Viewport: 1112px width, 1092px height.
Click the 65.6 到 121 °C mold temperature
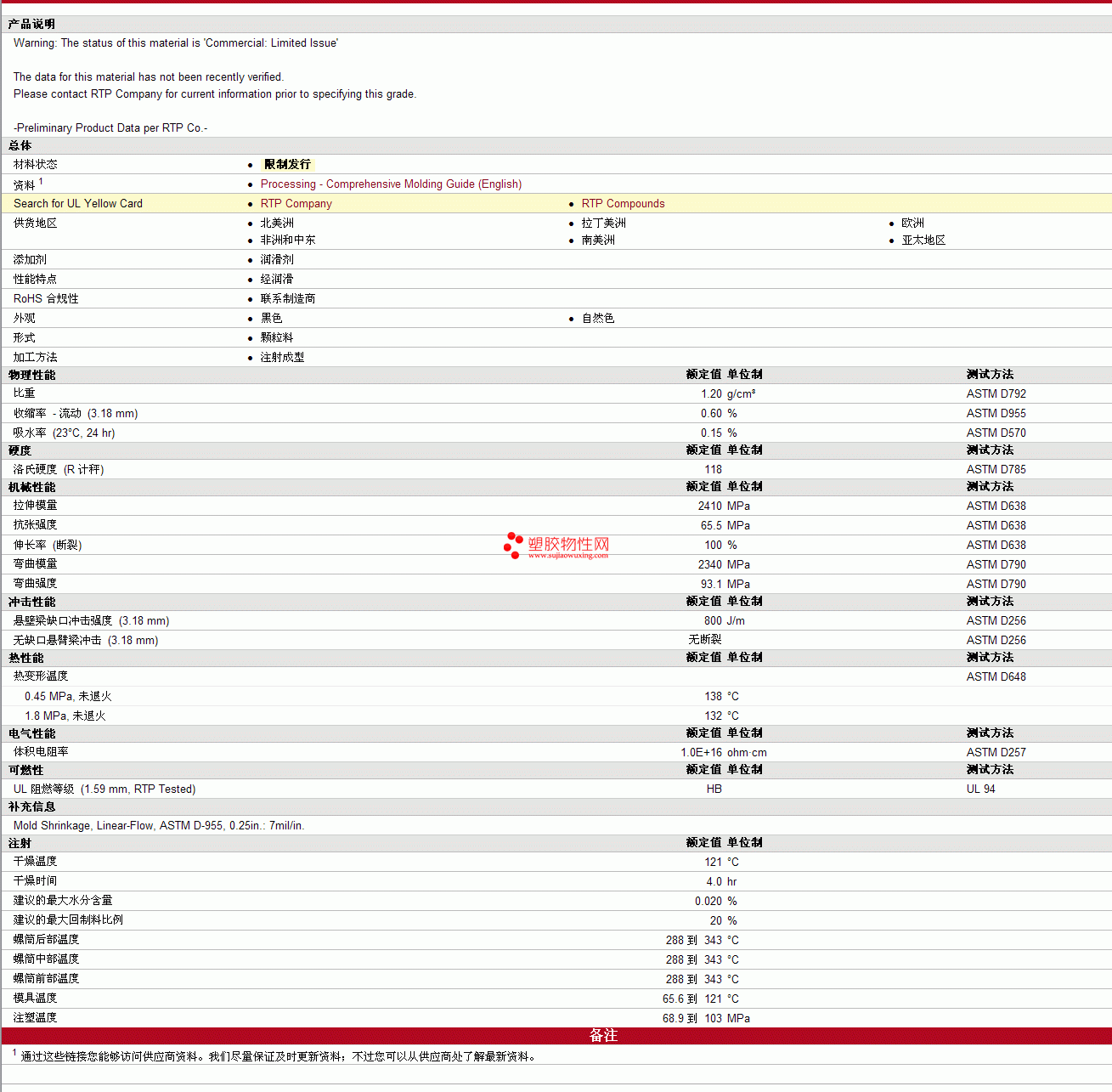pyautogui.click(x=701, y=999)
